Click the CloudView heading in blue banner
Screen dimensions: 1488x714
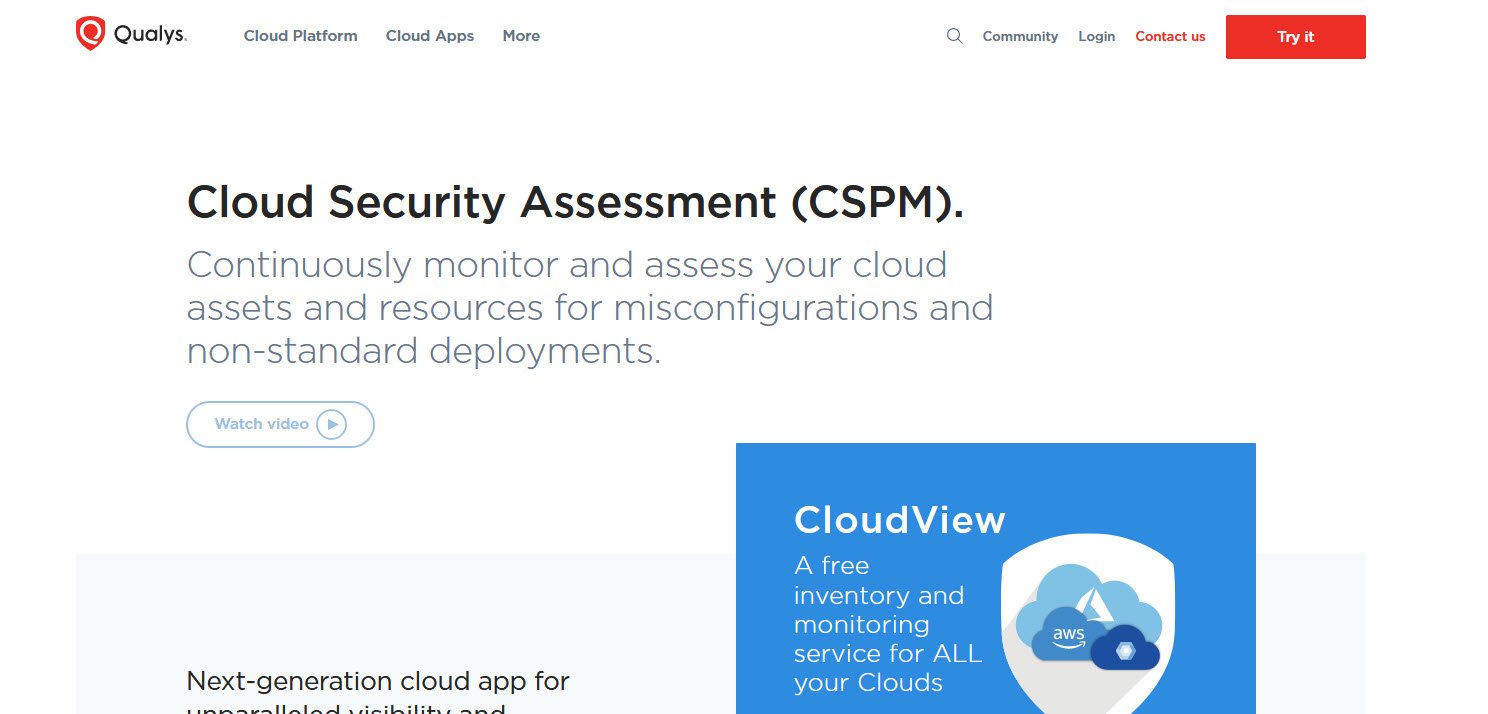click(x=899, y=520)
